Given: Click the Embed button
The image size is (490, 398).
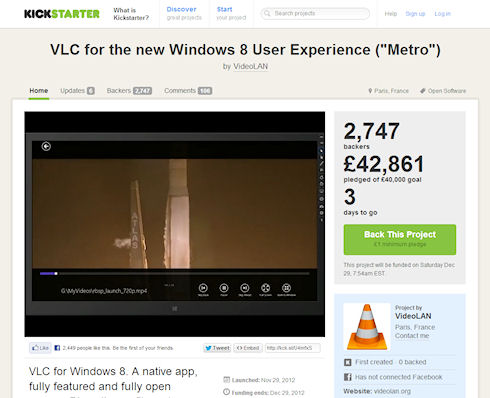Looking at the screenshot, I should (248, 348).
